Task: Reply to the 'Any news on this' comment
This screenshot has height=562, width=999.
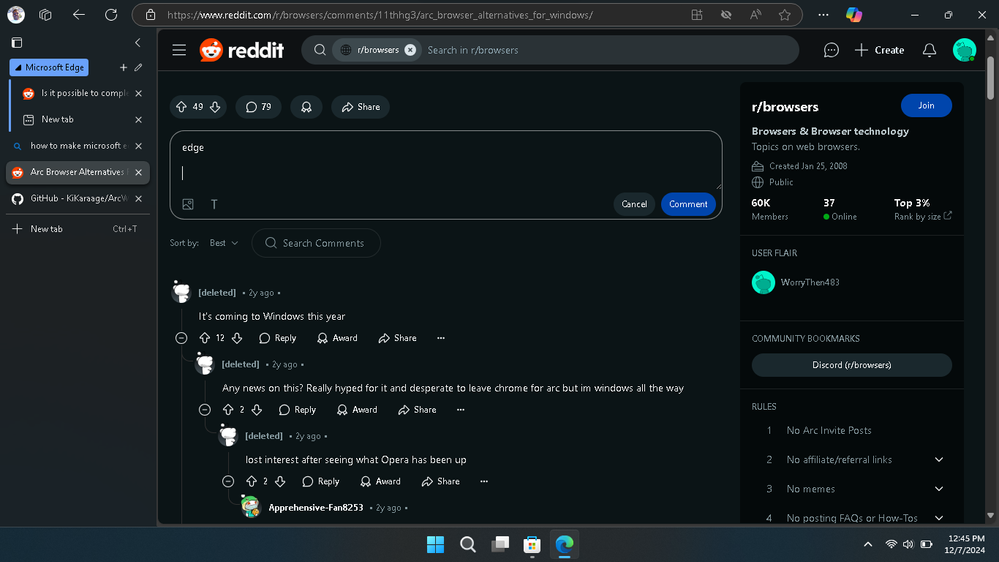Action: click(x=298, y=410)
